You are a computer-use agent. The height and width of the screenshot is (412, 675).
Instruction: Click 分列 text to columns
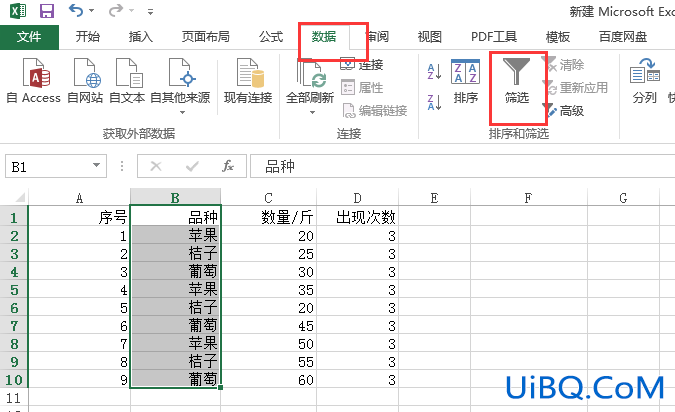pos(644,81)
